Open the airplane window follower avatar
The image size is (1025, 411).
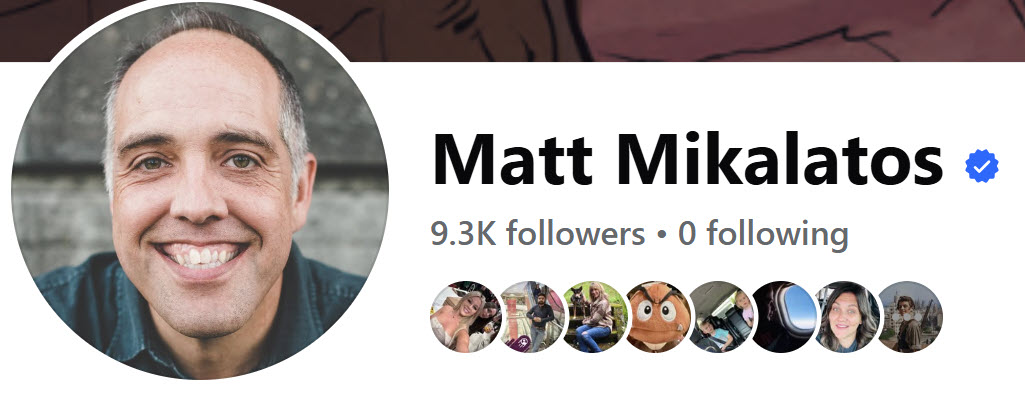tap(784, 317)
